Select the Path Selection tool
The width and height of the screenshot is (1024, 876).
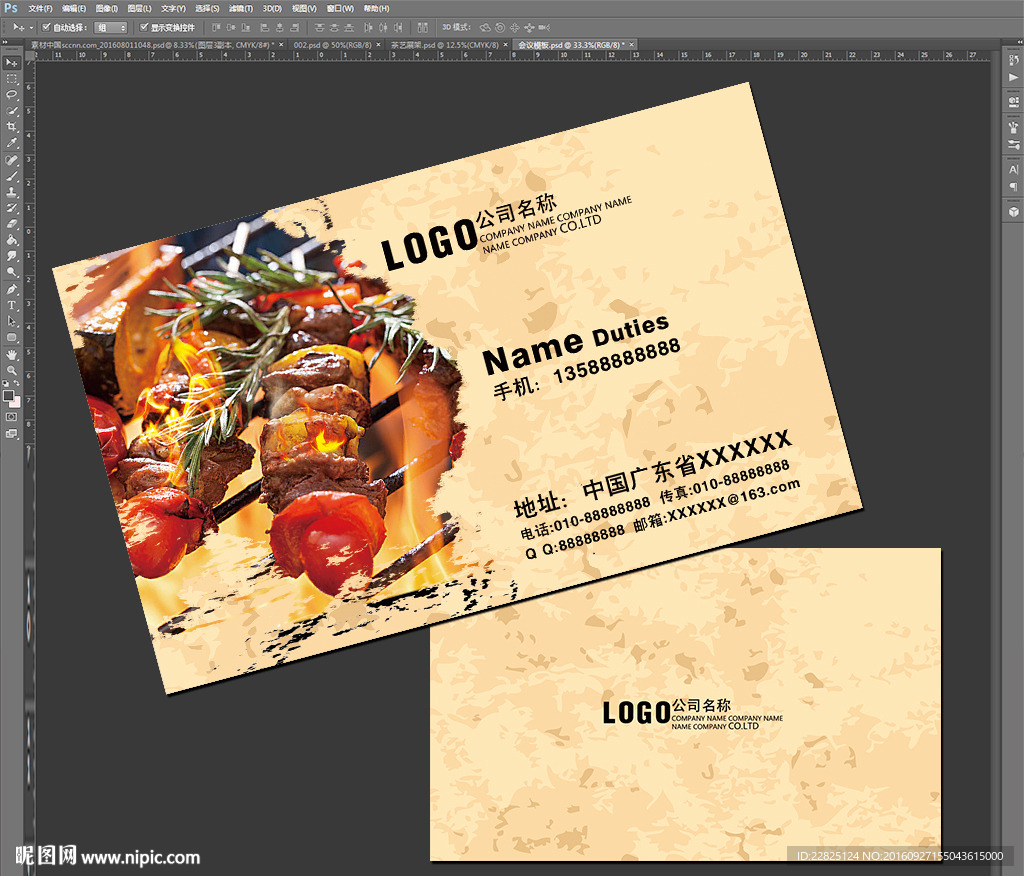(x=11, y=321)
